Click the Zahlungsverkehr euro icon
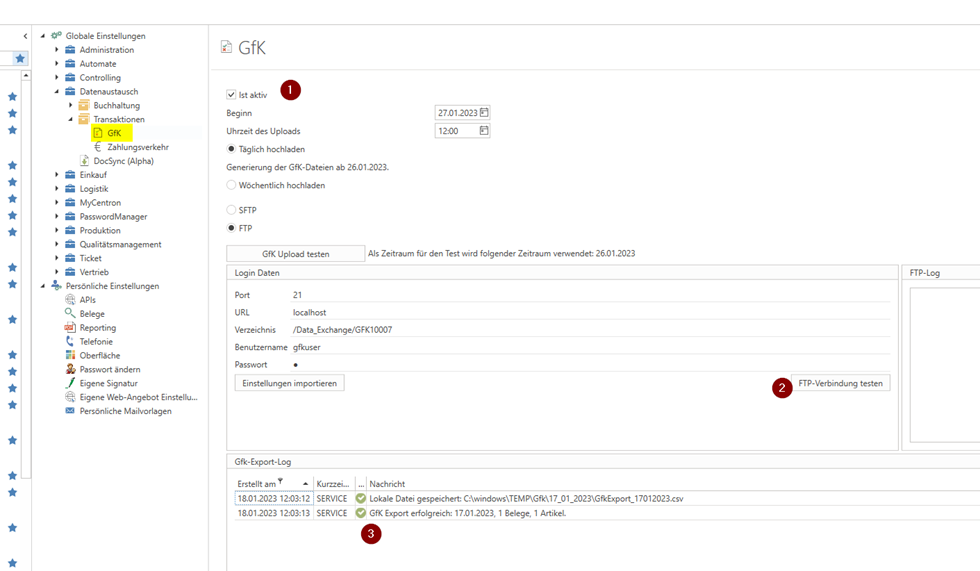980x571 pixels. (x=98, y=147)
